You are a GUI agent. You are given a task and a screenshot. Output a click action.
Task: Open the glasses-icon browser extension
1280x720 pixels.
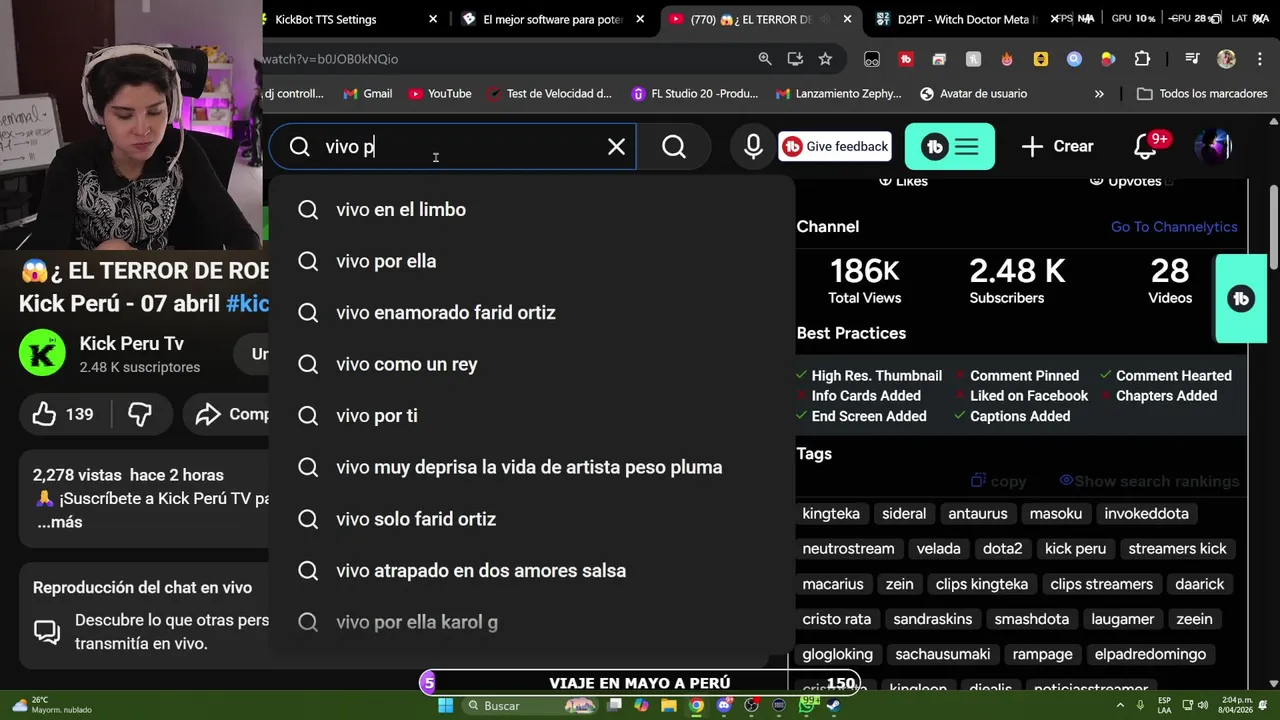872,59
